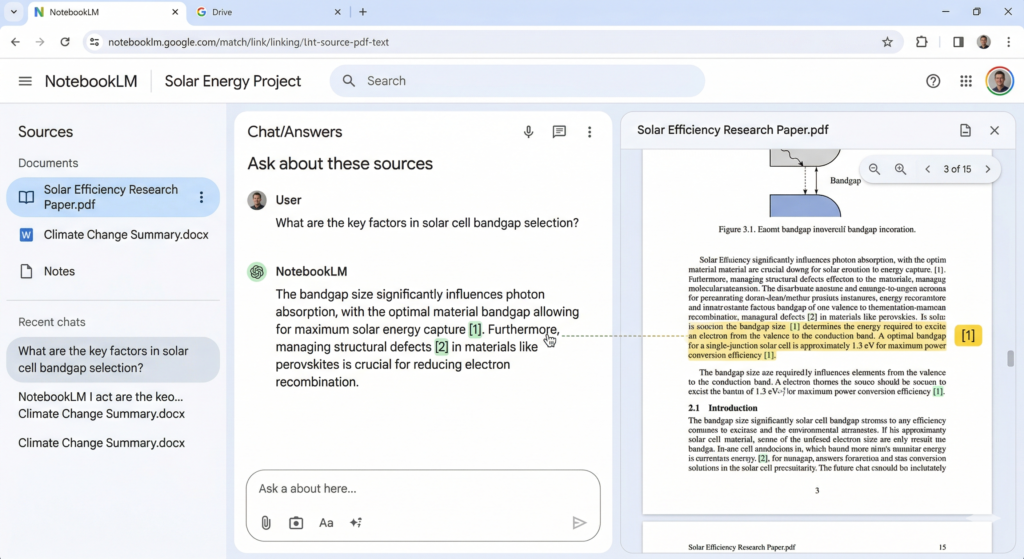View site information icon in address bar

(95, 42)
